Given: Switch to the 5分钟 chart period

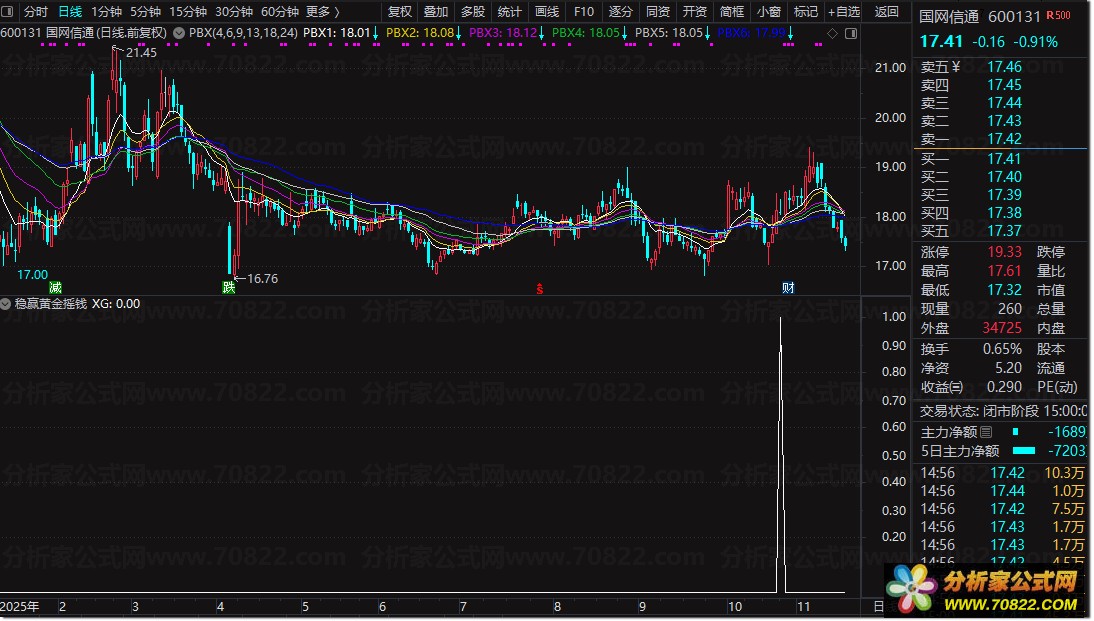Looking at the screenshot, I should (145, 12).
